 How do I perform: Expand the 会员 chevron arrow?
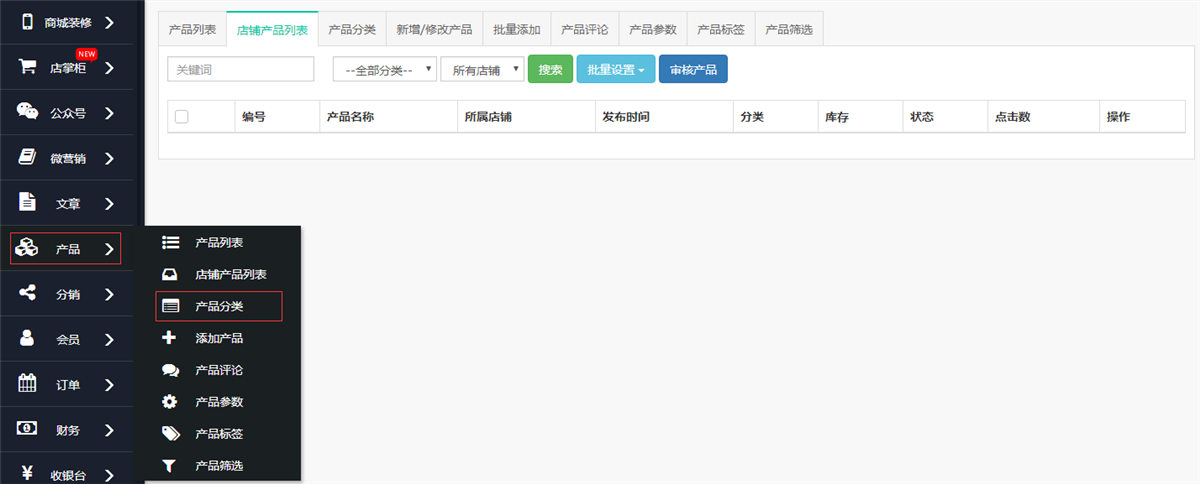pos(109,339)
